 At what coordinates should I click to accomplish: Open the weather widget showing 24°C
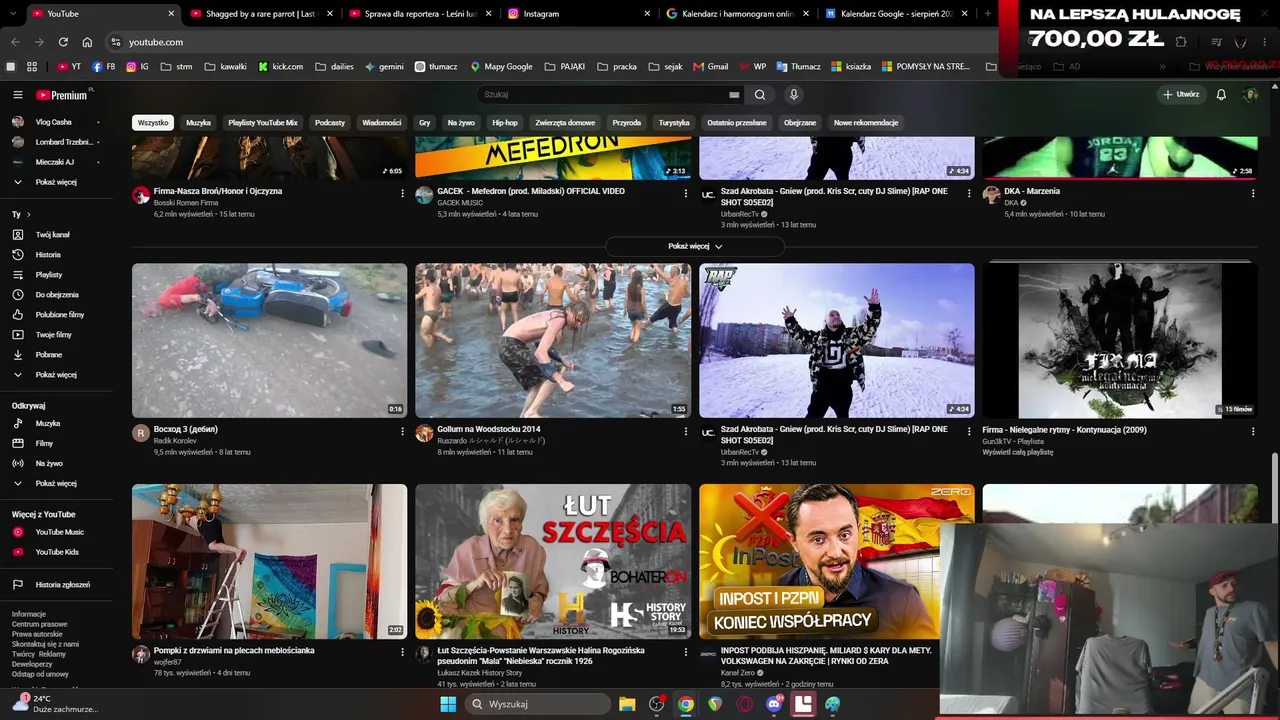55,704
